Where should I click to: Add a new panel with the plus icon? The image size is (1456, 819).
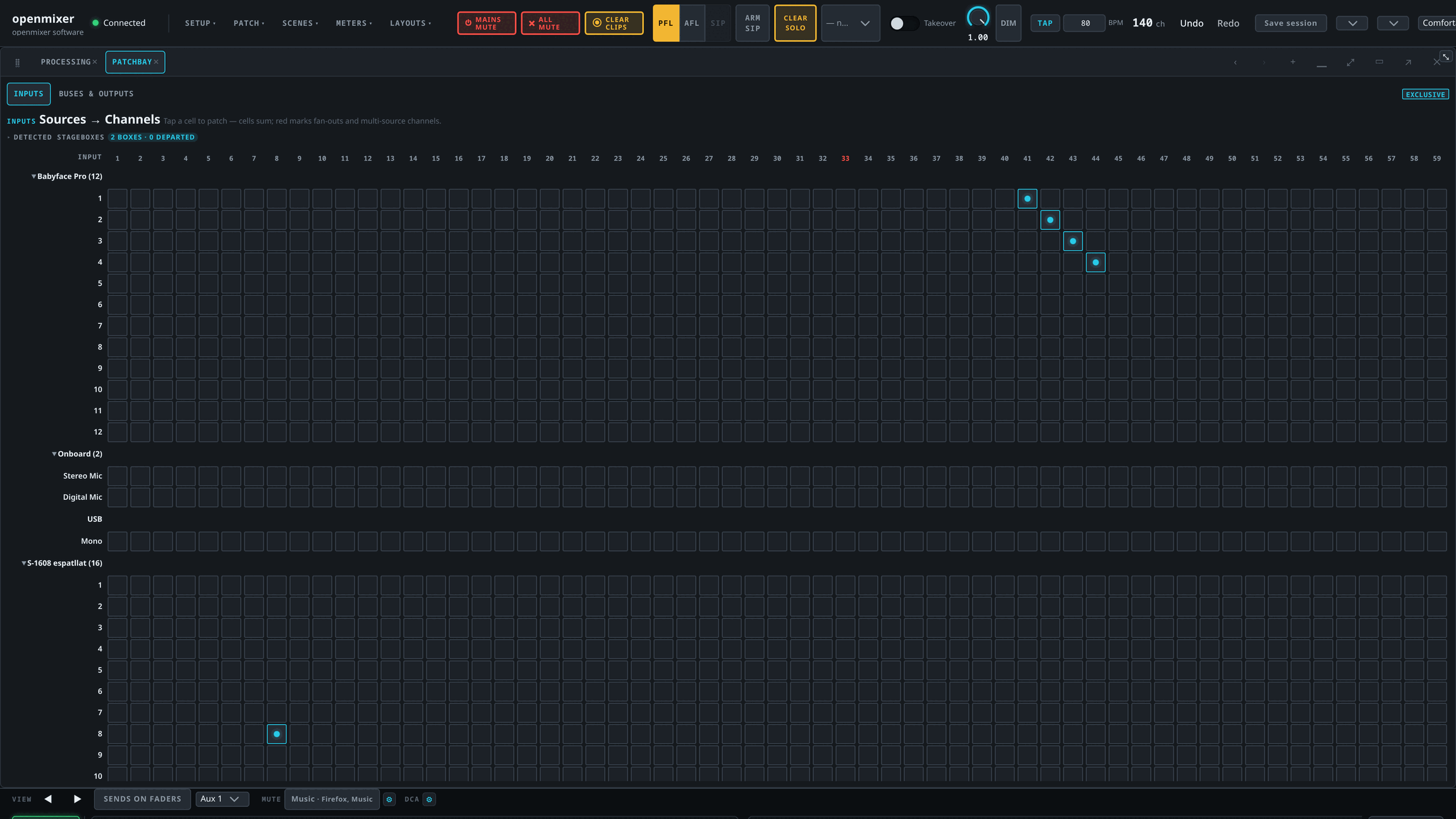pyautogui.click(x=1293, y=62)
